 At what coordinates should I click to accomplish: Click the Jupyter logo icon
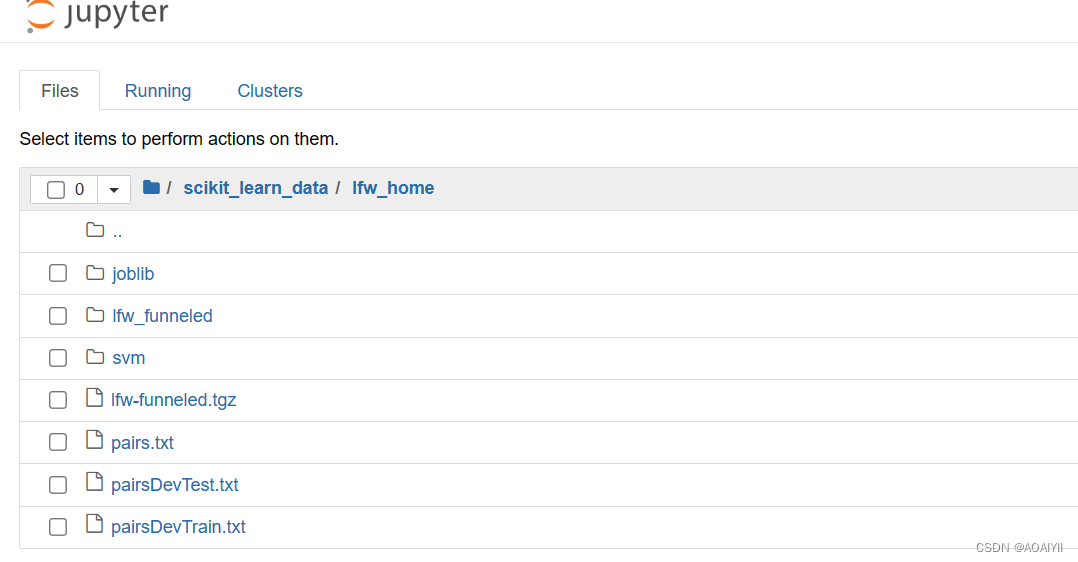pos(40,16)
